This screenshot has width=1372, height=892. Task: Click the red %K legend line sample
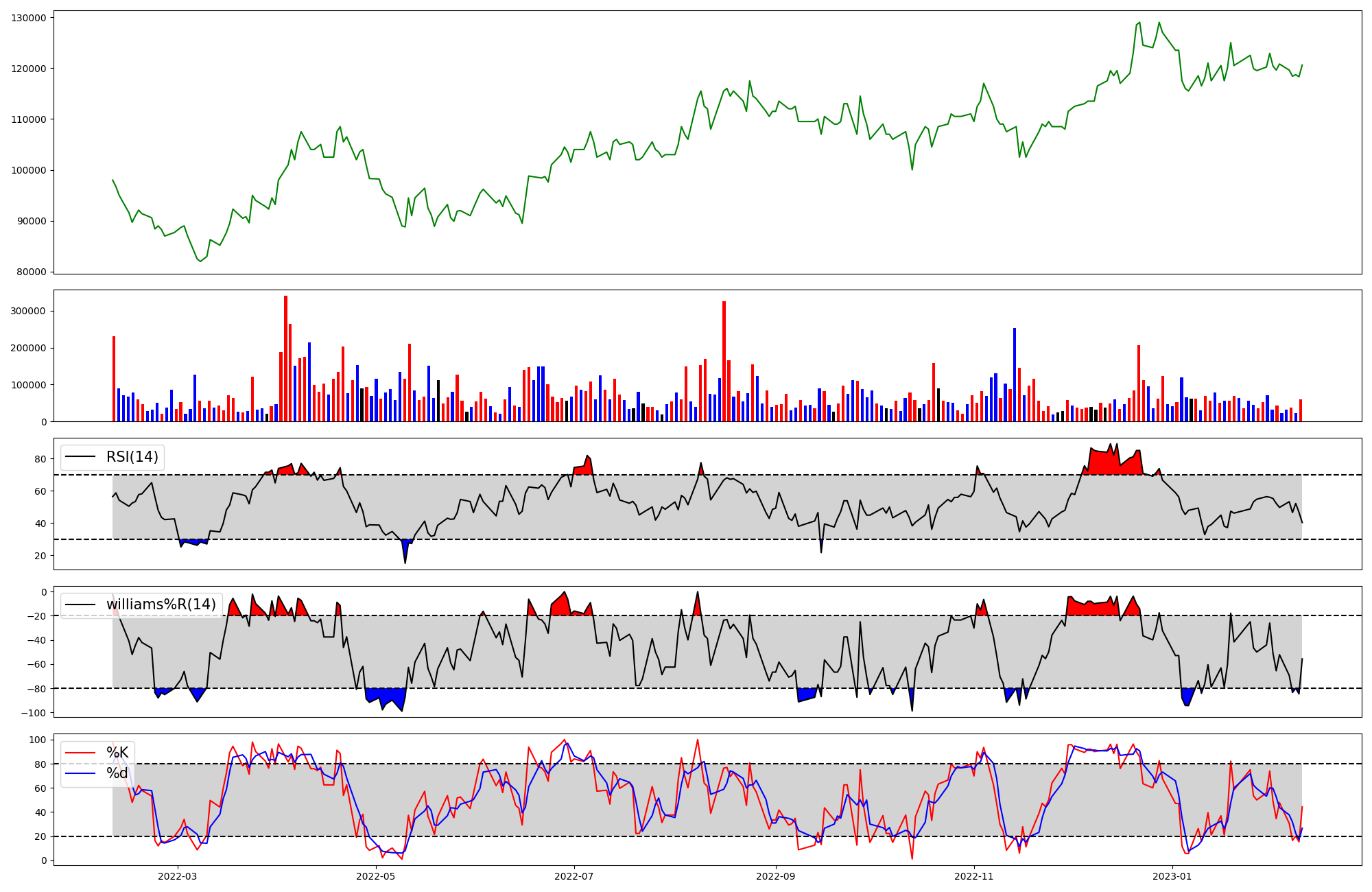coord(80,753)
